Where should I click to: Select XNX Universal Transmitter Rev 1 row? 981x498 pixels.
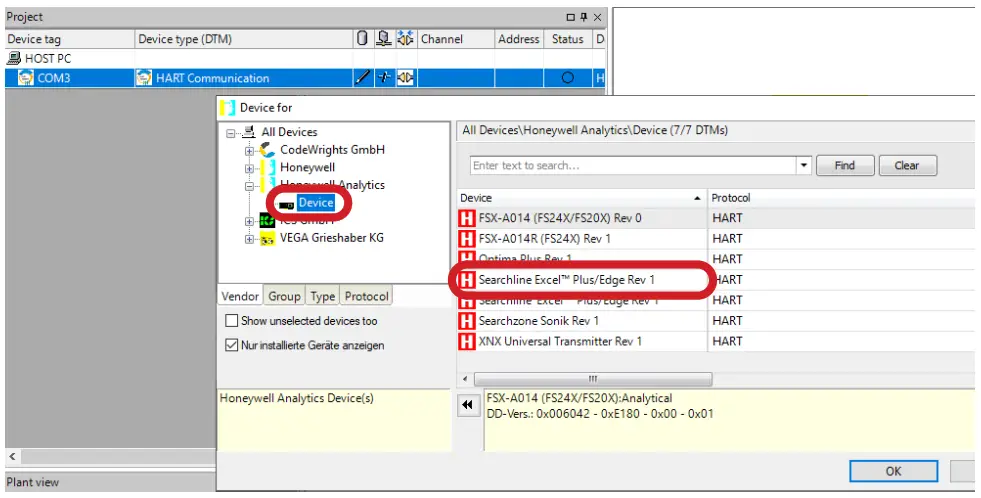click(x=716, y=342)
